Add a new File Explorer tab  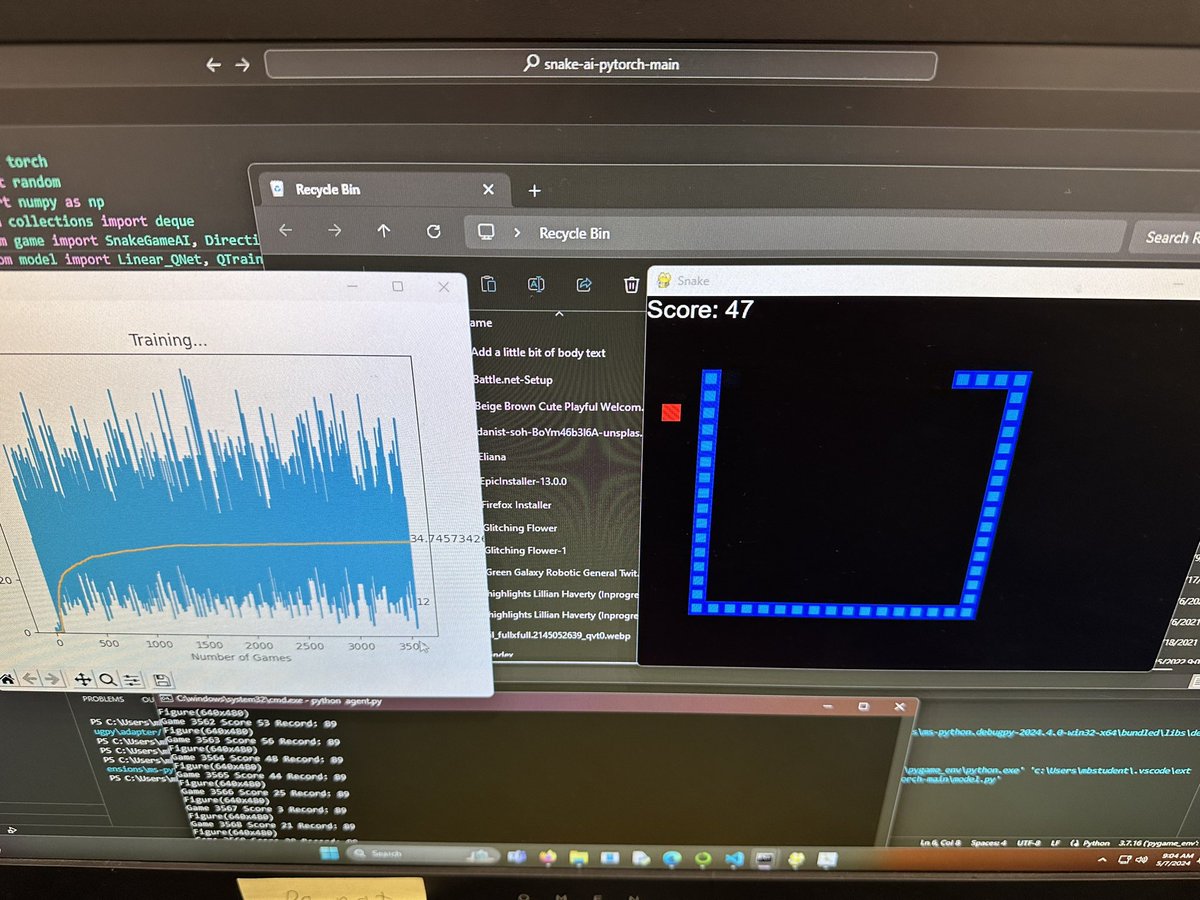click(534, 190)
